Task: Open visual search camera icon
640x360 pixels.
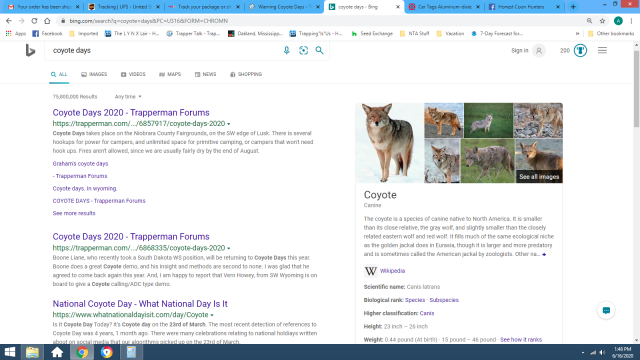Action: [303, 50]
